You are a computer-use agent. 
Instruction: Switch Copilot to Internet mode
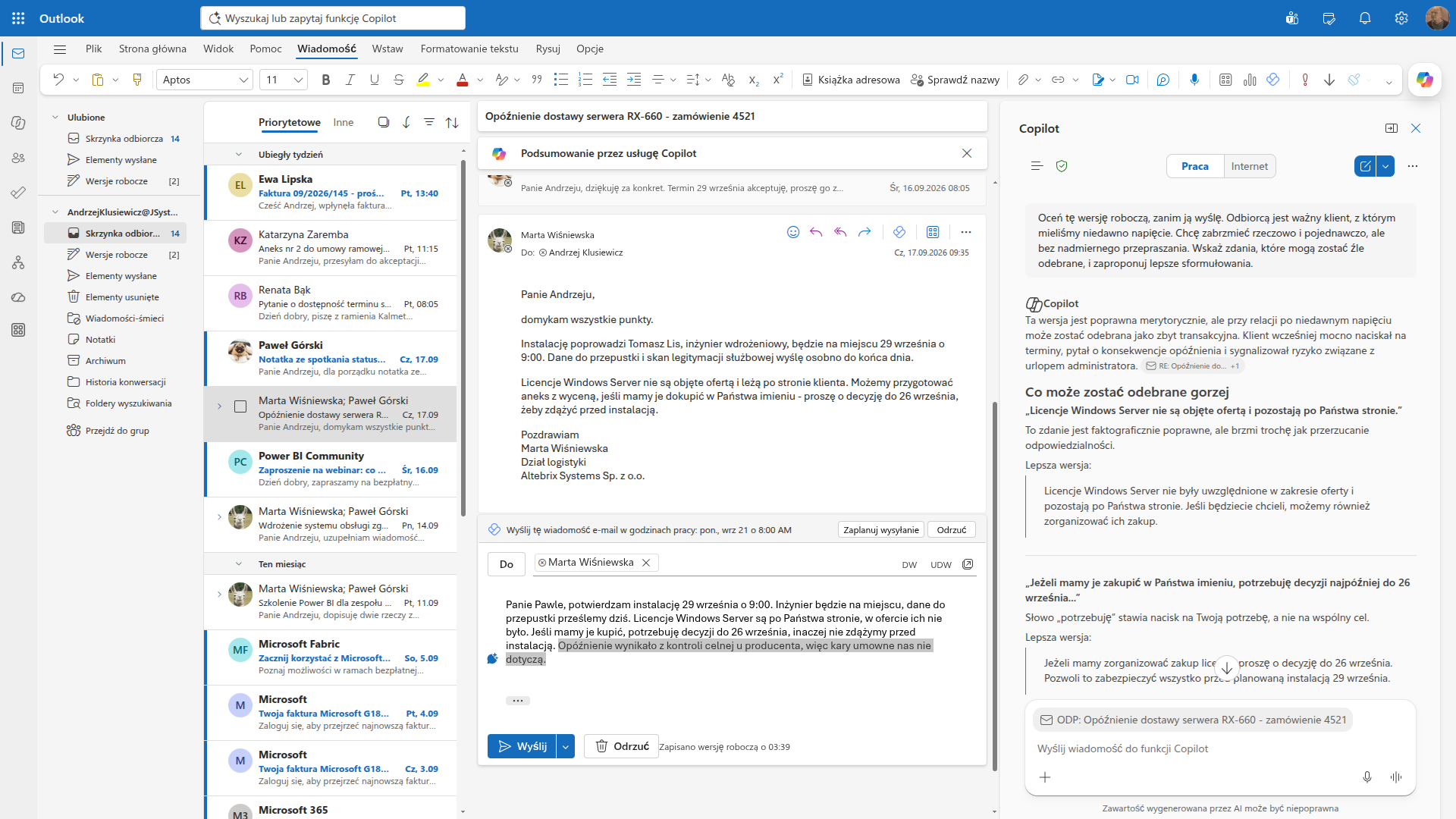[1250, 166]
